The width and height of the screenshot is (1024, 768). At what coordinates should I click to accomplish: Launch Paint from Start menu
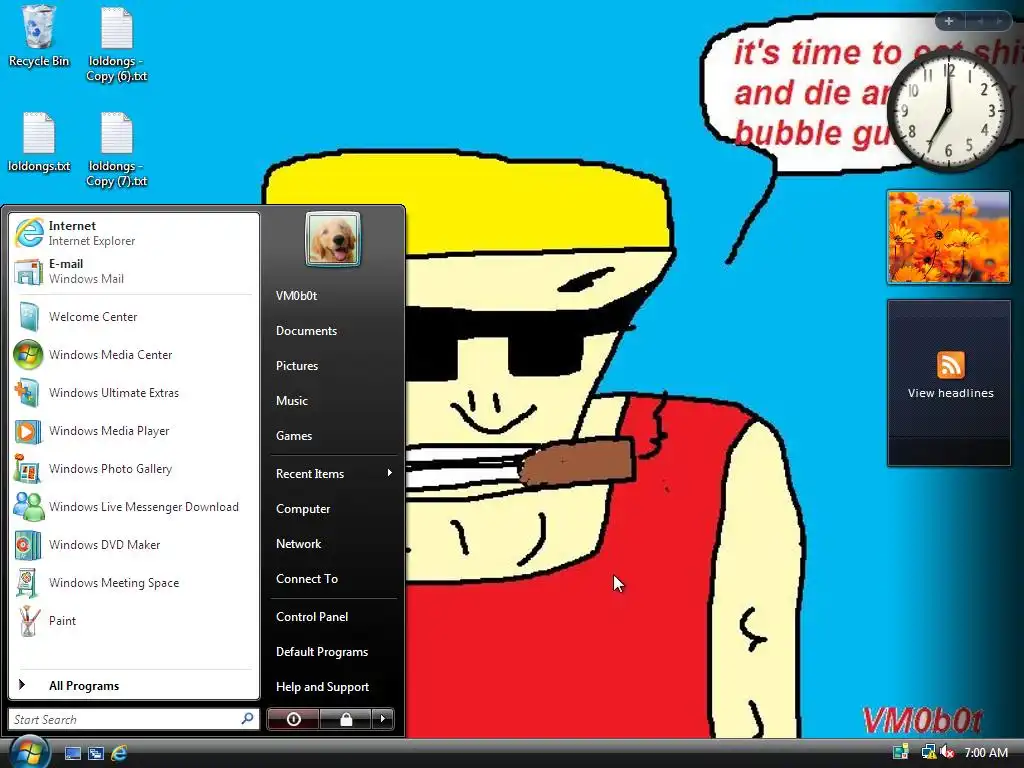coord(134,620)
